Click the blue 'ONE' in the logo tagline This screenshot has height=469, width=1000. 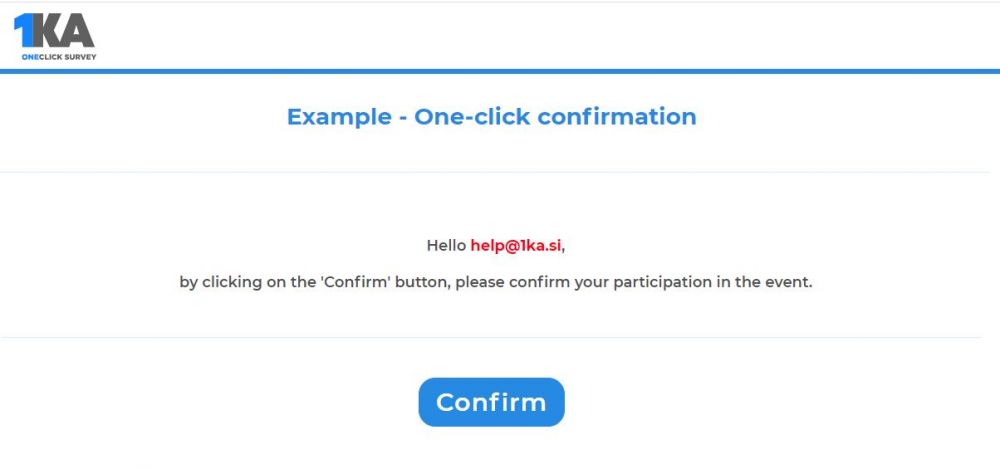click(30, 57)
